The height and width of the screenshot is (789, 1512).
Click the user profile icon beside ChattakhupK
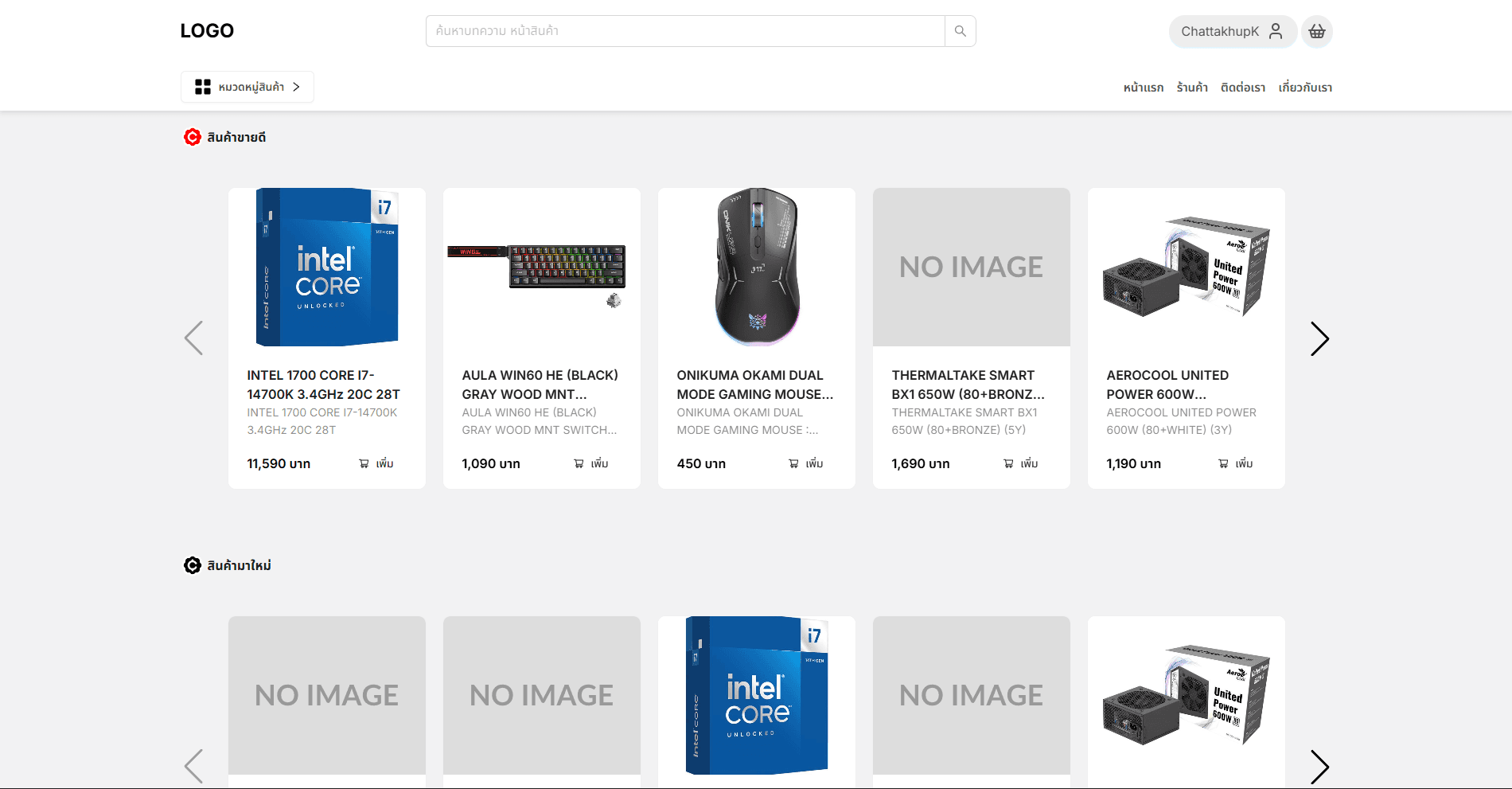click(1276, 31)
